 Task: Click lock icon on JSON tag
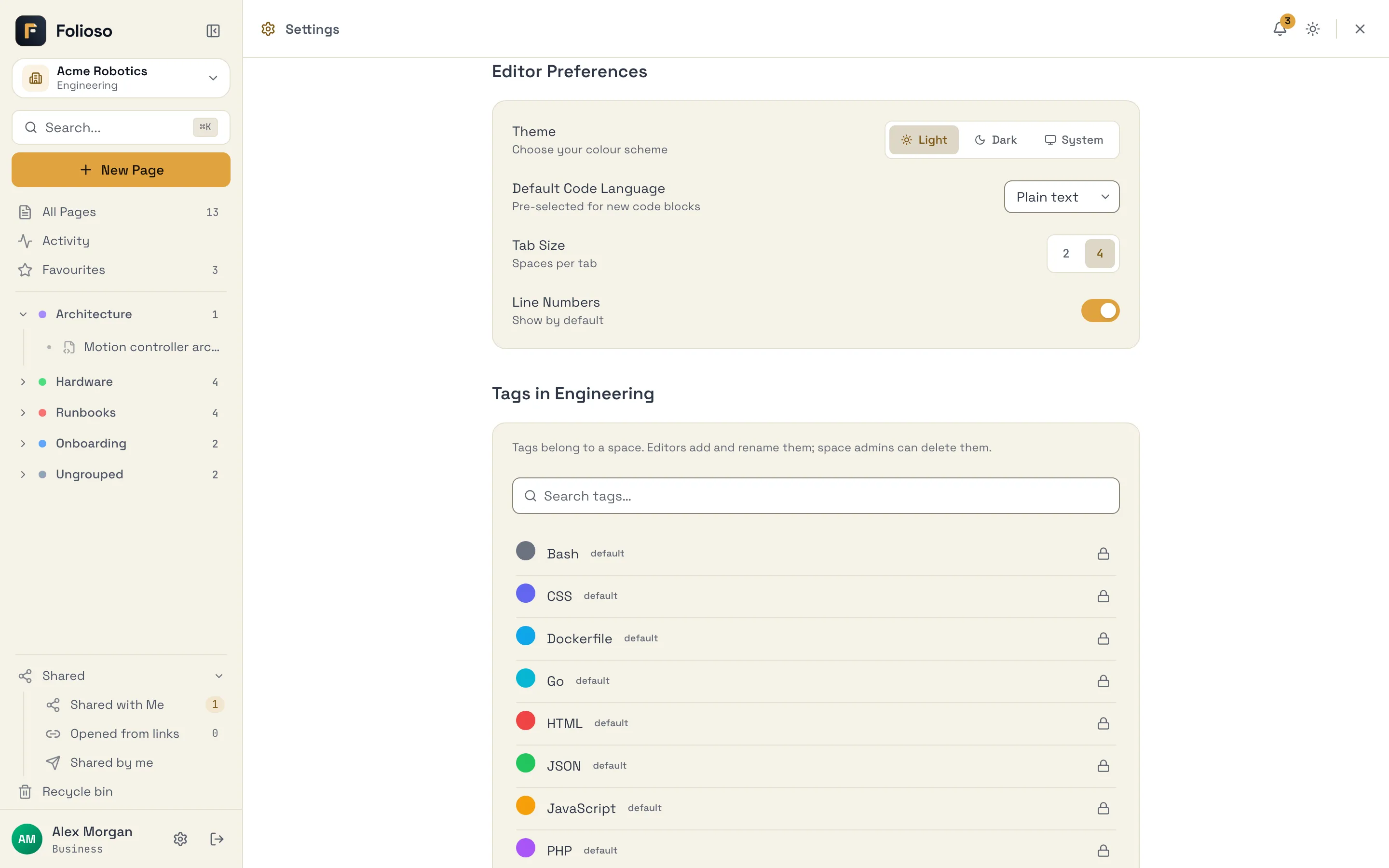tap(1103, 766)
